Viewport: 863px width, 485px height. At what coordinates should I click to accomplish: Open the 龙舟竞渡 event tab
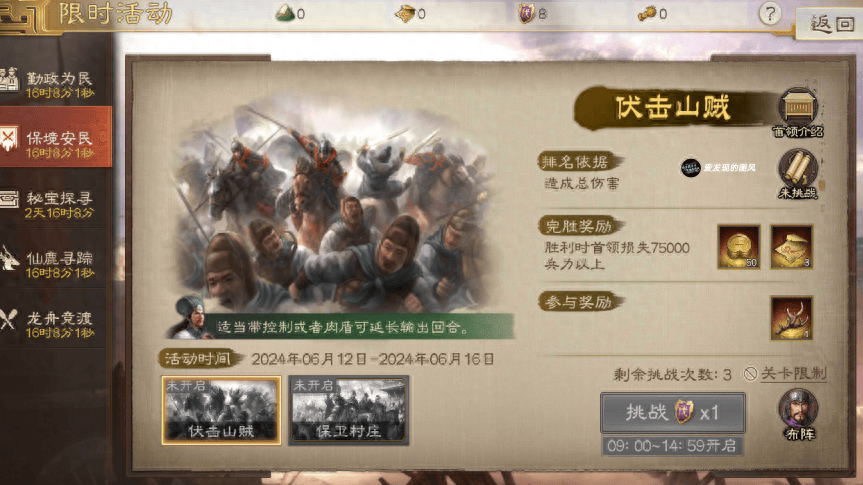[x=56, y=324]
